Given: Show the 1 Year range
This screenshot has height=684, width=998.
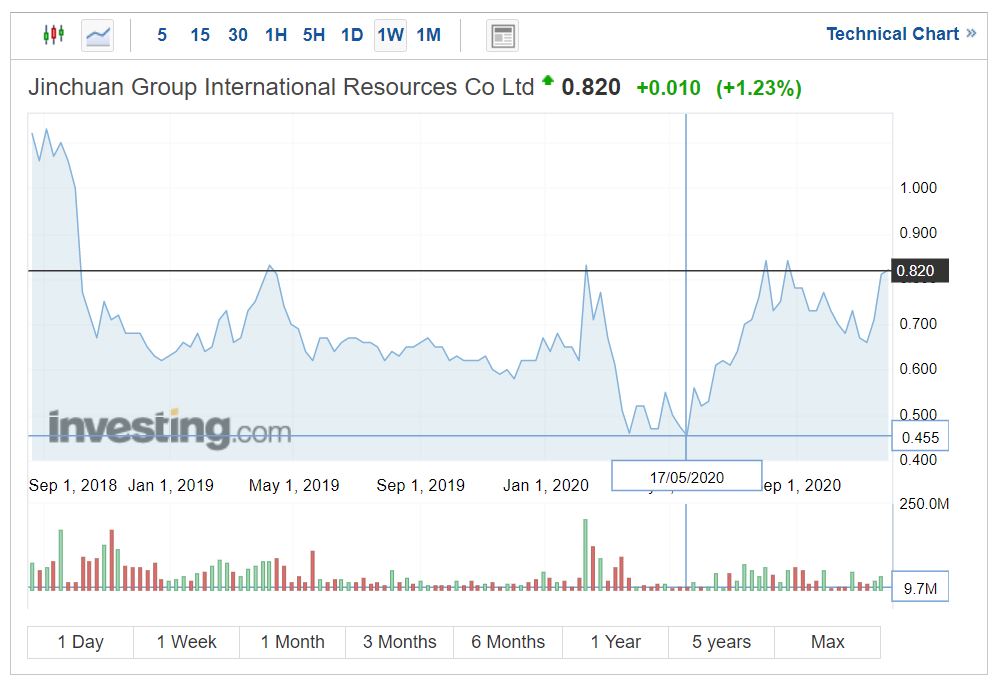Looking at the screenshot, I should [x=615, y=642].
